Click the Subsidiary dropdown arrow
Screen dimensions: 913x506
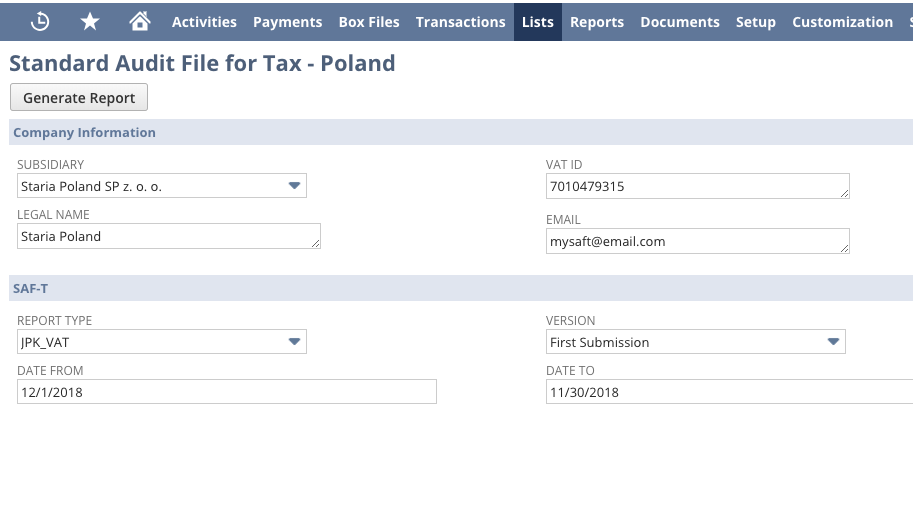pos(294,186)
